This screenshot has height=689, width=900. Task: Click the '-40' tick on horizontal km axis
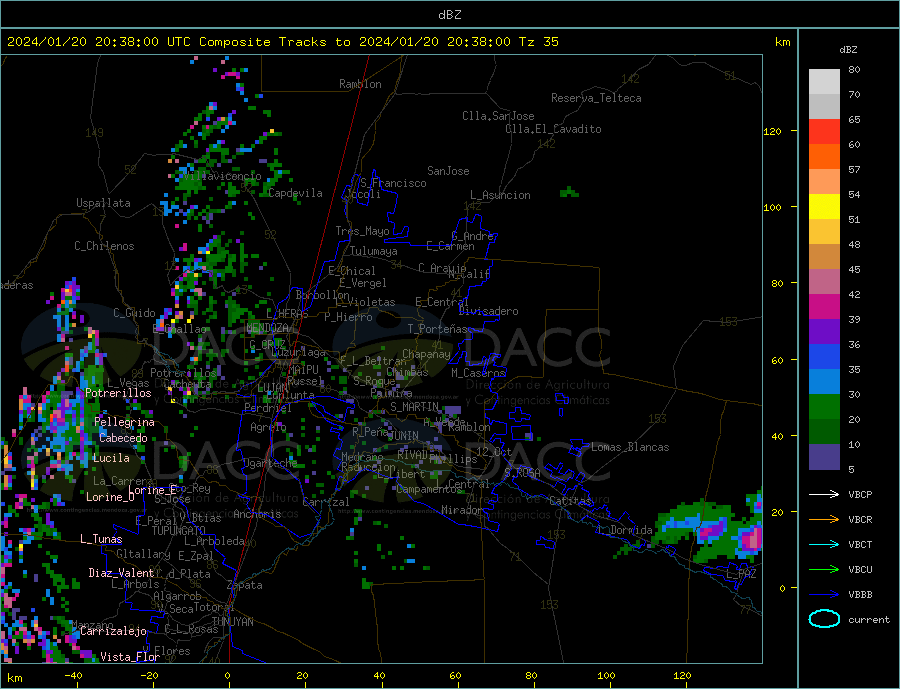tap(73, 676)
